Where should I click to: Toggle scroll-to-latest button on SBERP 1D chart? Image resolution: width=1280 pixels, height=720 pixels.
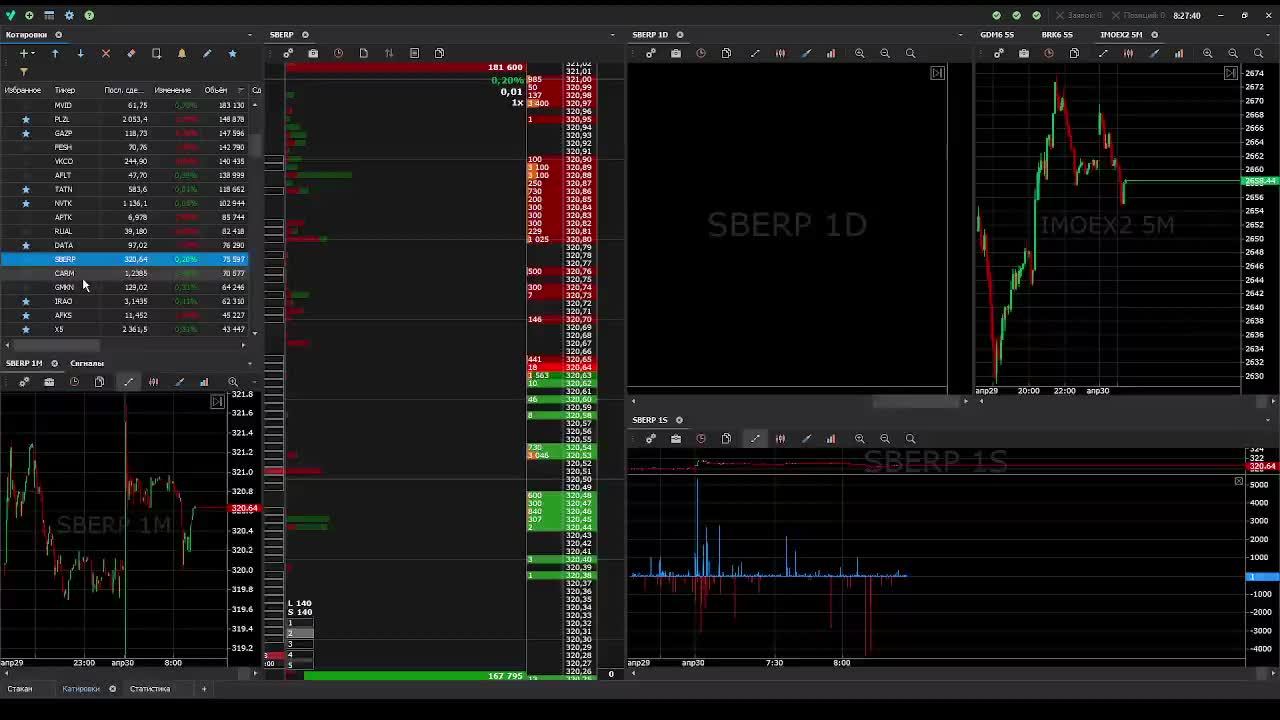pyautogui.click(x=937, y=73)
